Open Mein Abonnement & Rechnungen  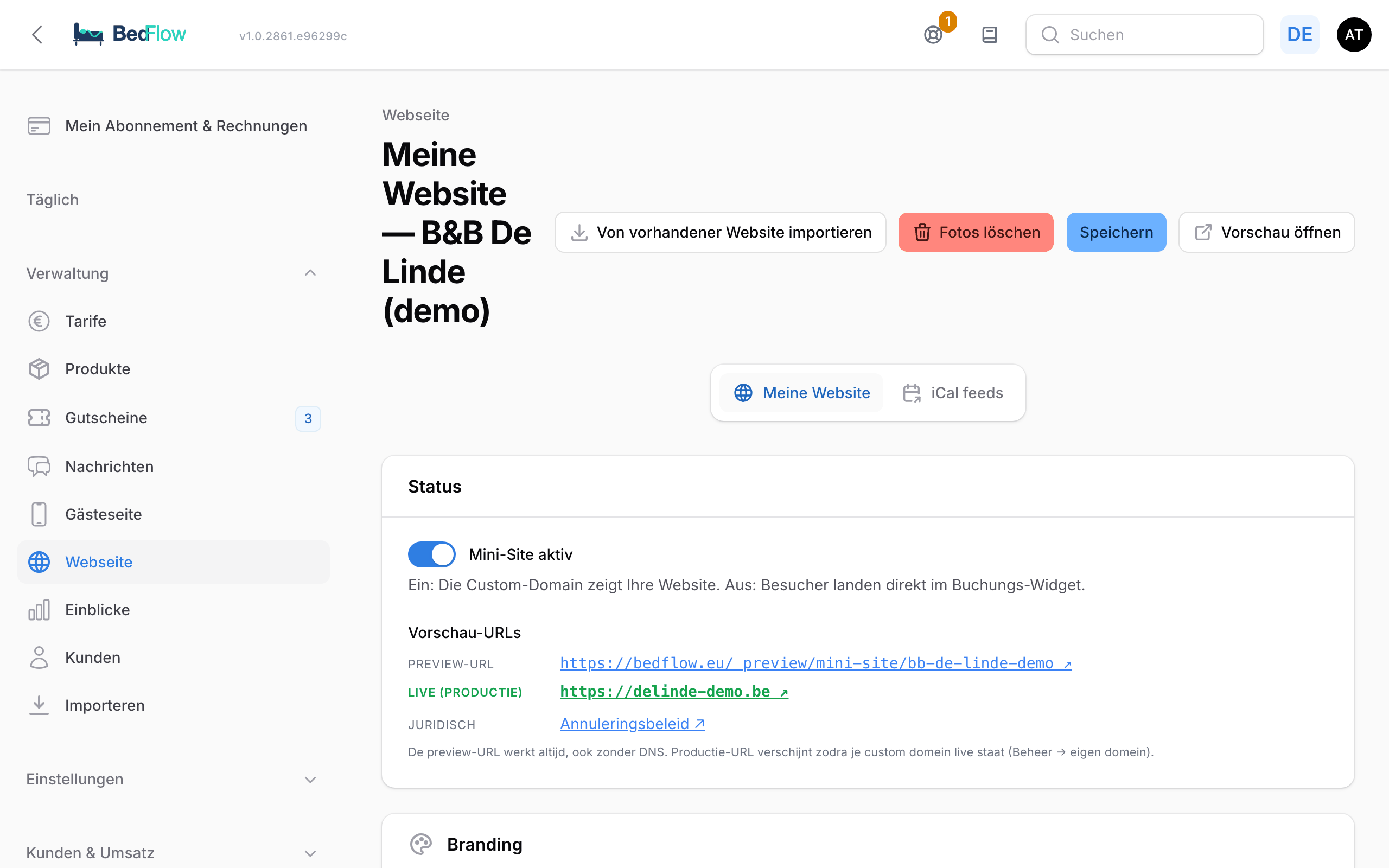click(x=173, y=126)
